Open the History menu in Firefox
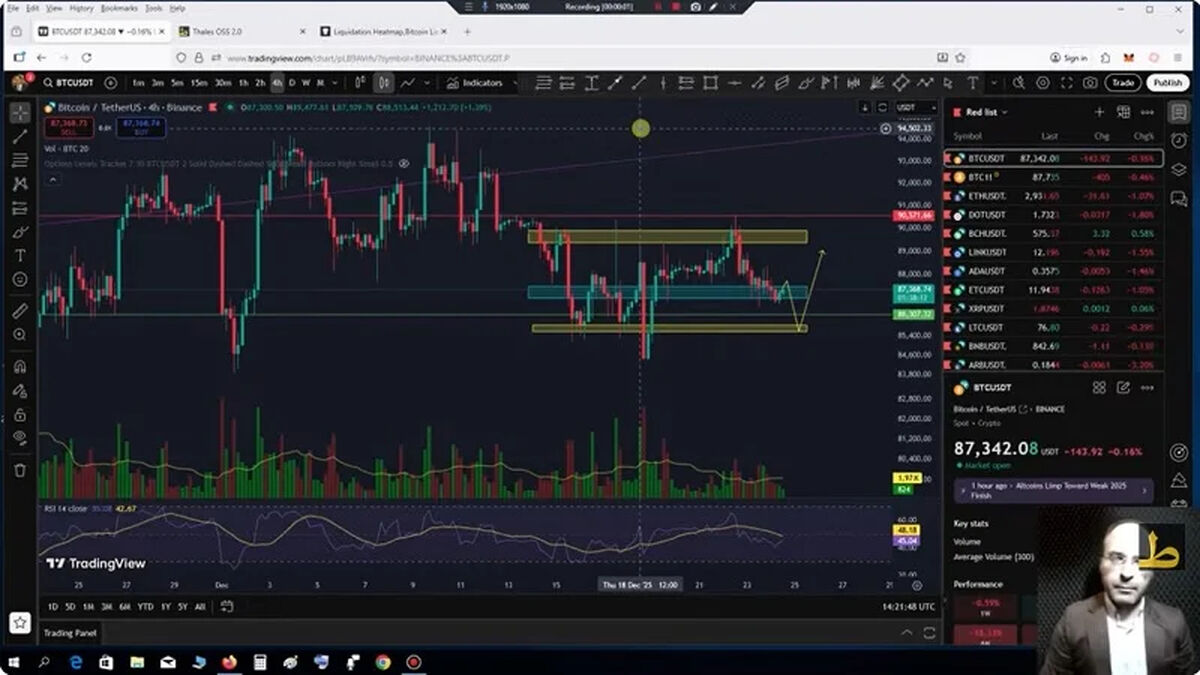 pos(81,8)
